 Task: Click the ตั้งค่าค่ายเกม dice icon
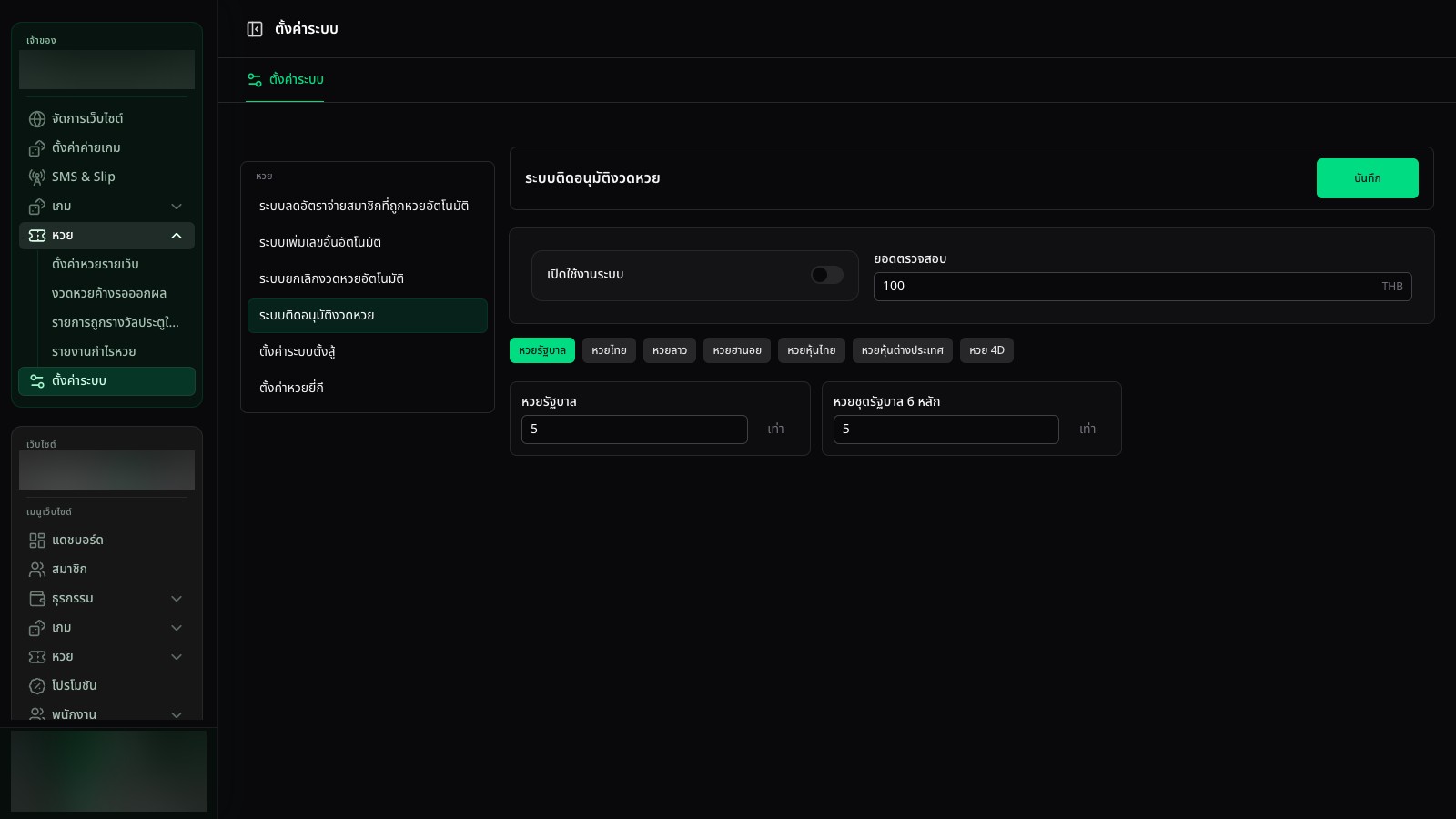point(37,148)
